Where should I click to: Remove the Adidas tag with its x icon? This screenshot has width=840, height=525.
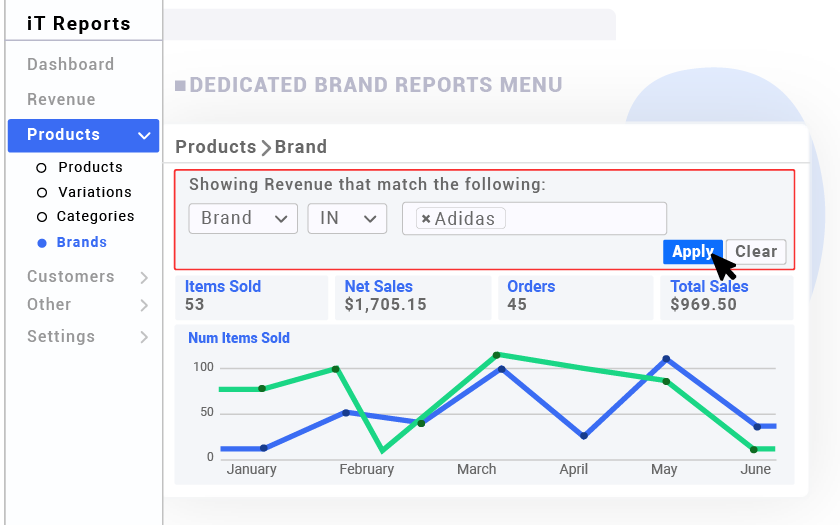tap(426, 219)
